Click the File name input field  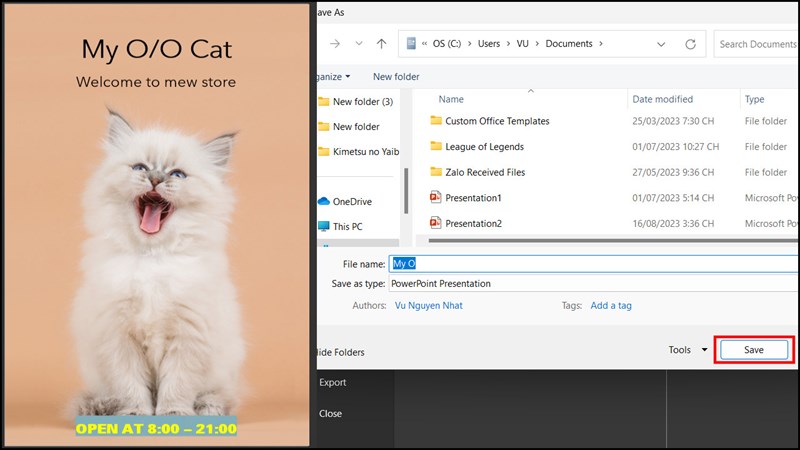click(594, 264)
